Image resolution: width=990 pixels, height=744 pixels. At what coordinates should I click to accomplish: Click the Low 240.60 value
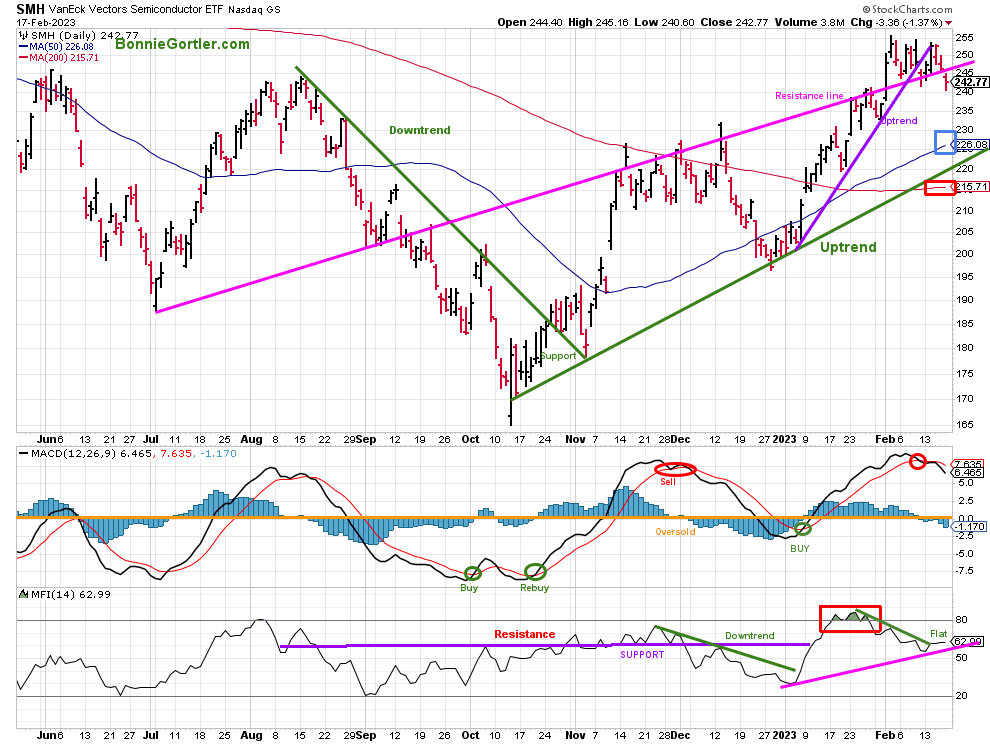pyautogui.click(x=664, y=22)
